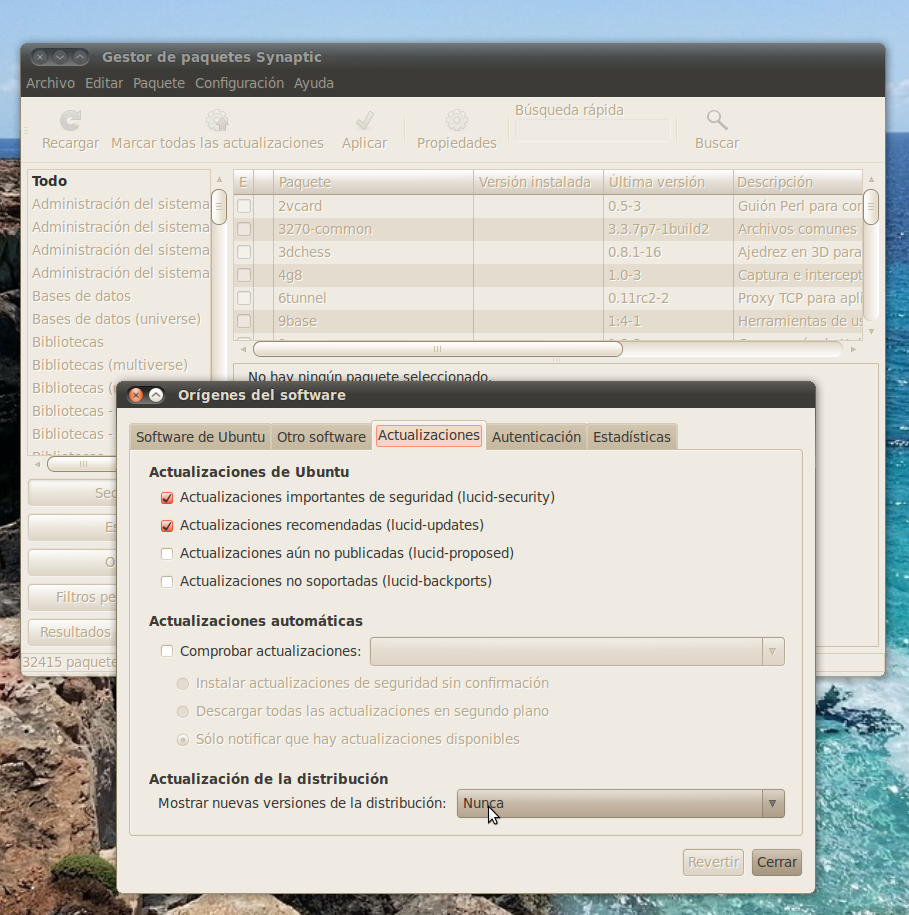The image size is (909, 915).
Task: Click the package list scroll-down arrow
Action: click(871, 331)
